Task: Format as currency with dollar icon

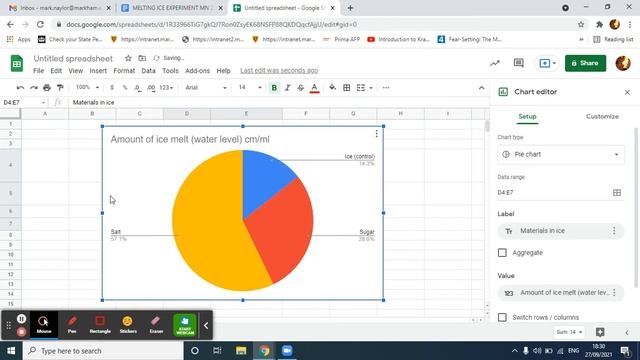Action: click(x=112, y=88)
